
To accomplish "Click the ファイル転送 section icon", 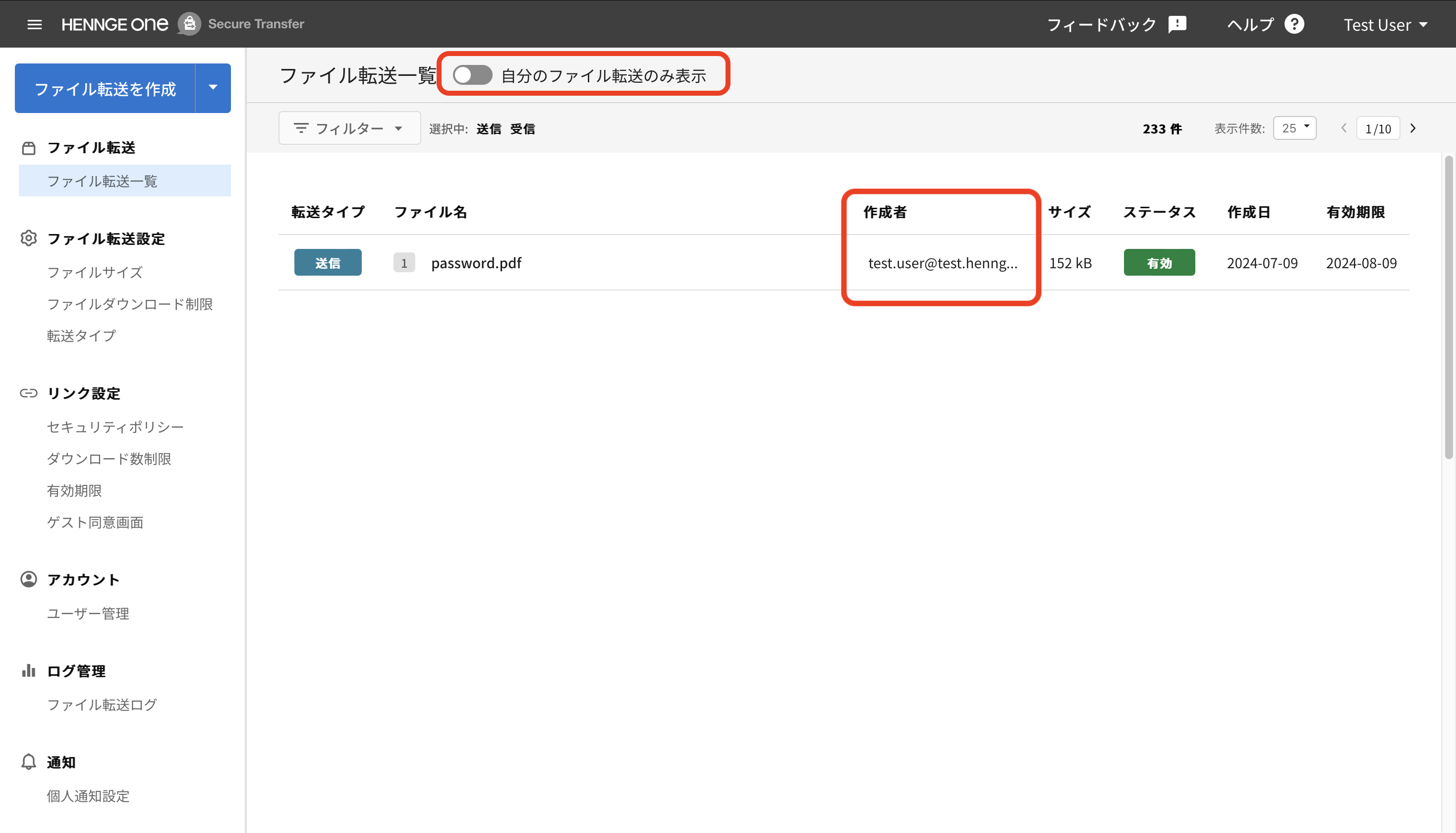I will point(29,148).
